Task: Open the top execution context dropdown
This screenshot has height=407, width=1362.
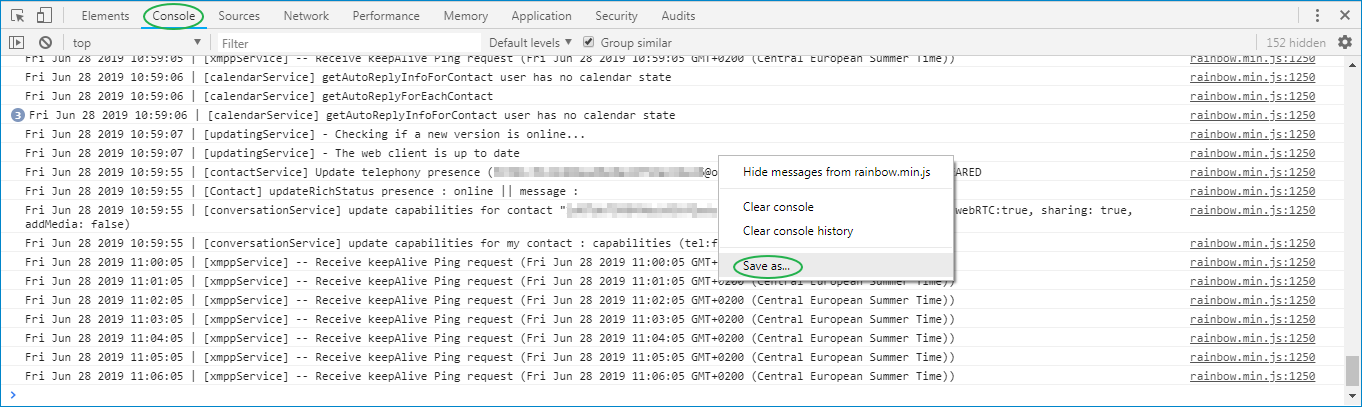Action: point(136,43)
